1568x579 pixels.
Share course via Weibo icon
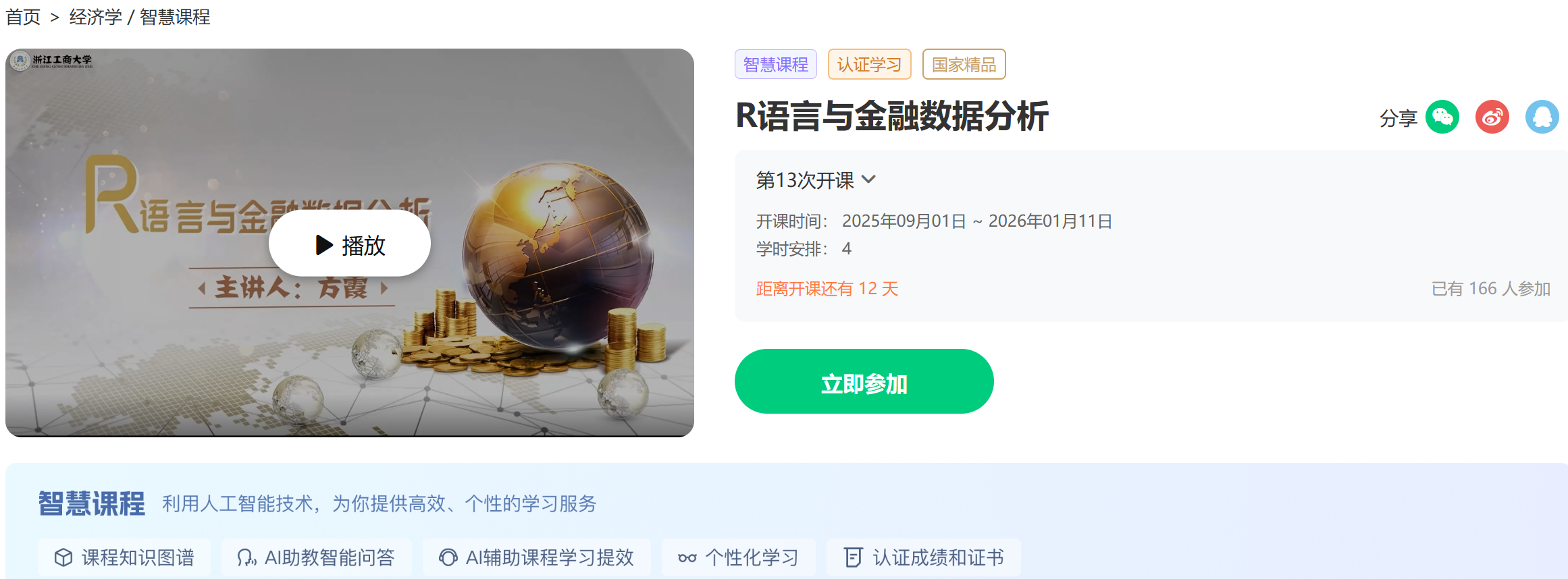pyautogui.click(x=1492, y=117)
